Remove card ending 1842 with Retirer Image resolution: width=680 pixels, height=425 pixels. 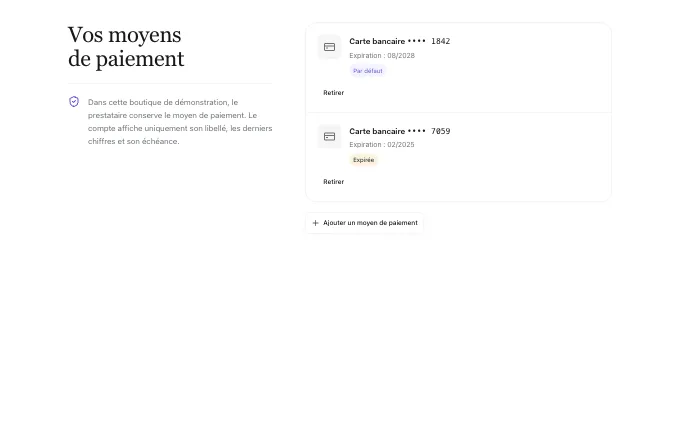point(333,93)
